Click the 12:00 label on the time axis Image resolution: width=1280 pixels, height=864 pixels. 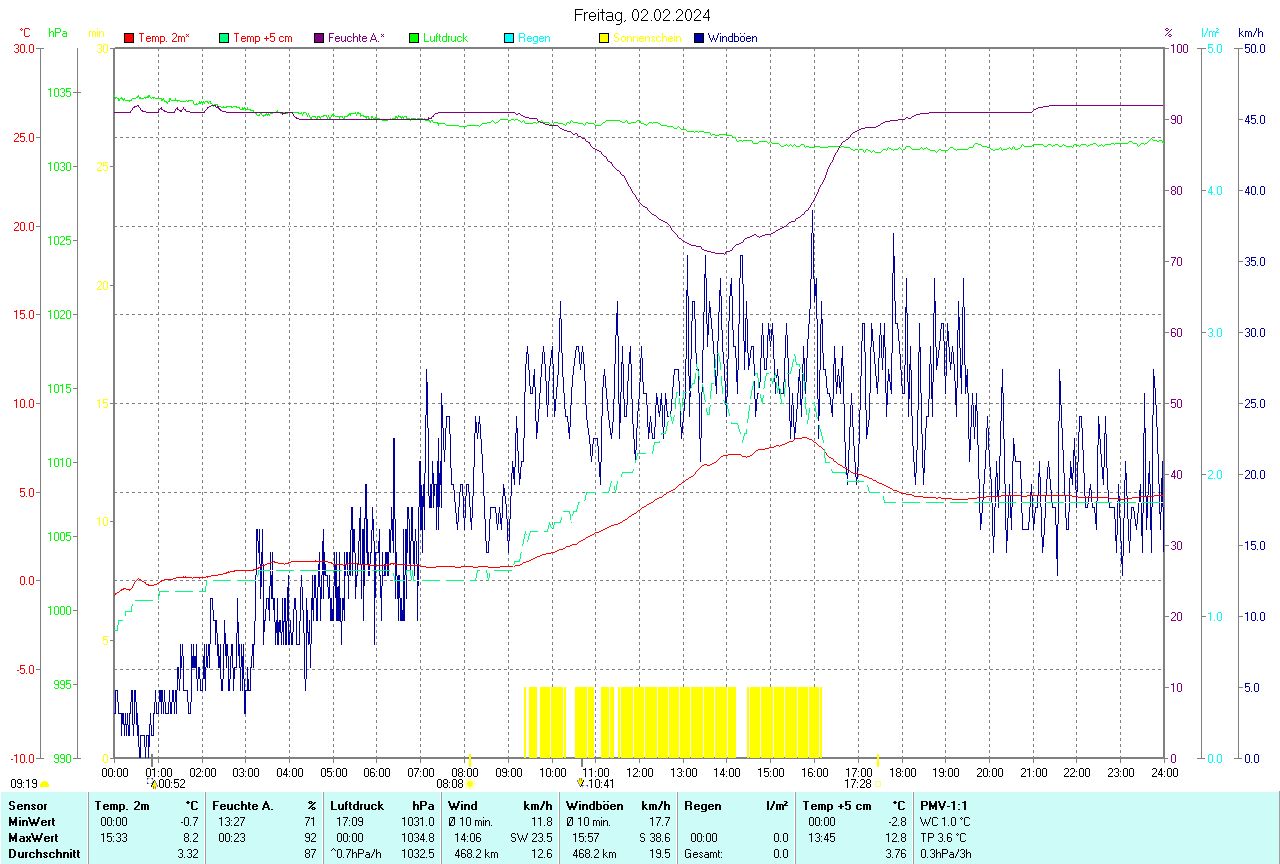pos(640,772)
